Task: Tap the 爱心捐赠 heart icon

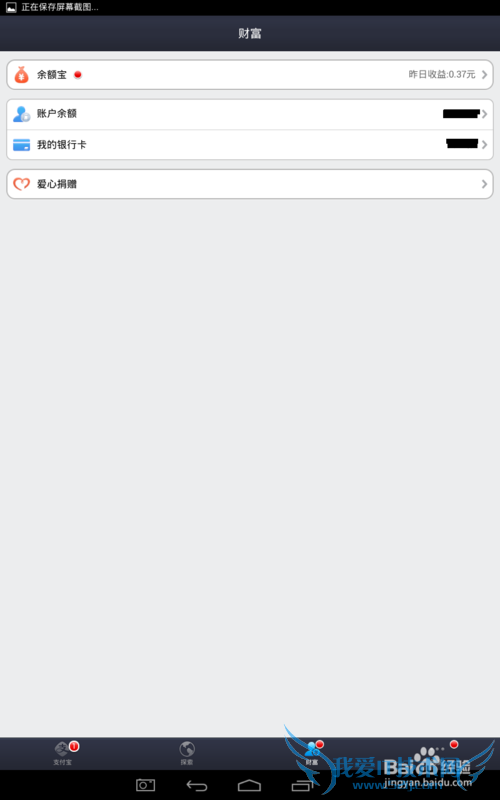Action: click(x=21, y=184)
